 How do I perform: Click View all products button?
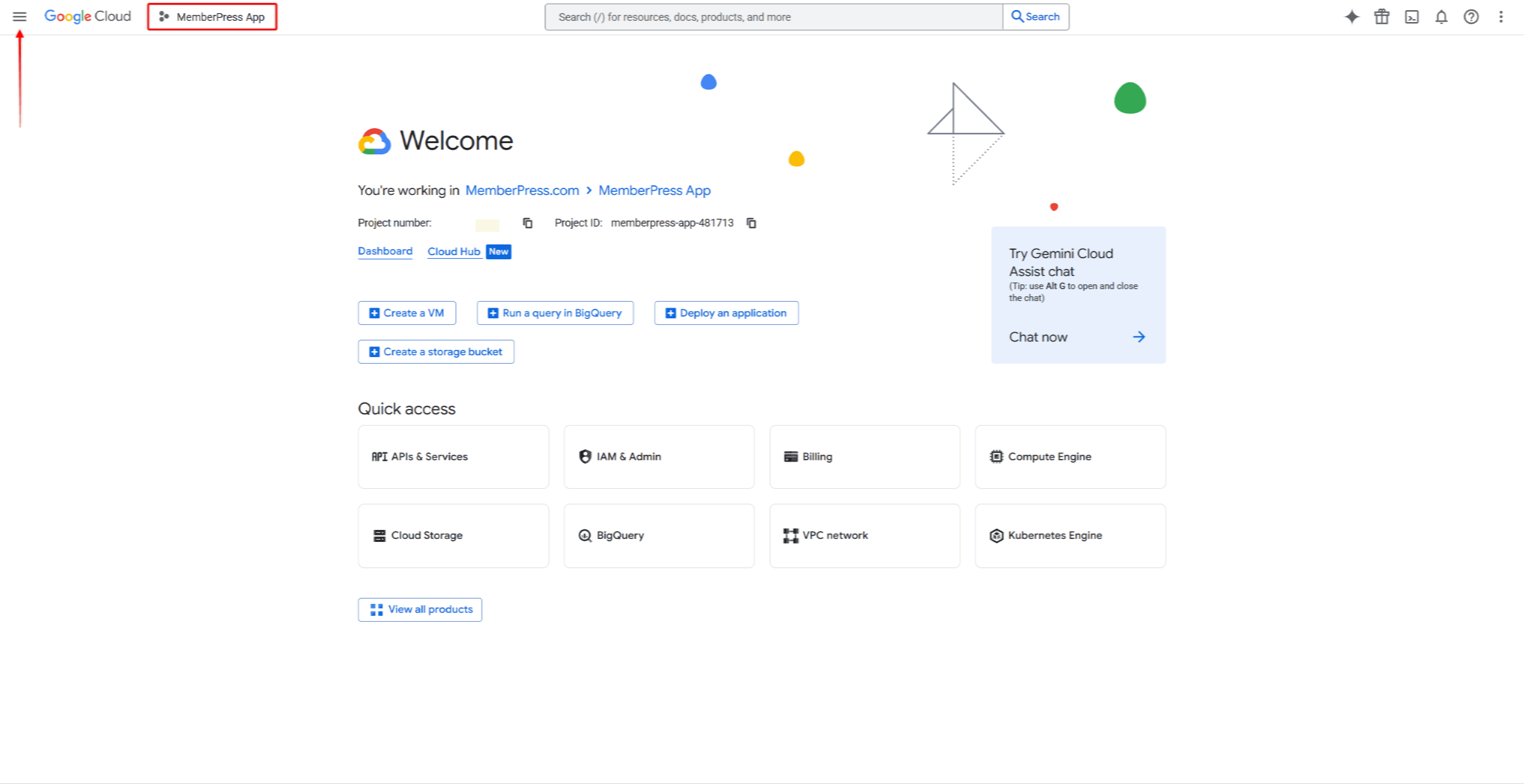[x=420, y=609]
